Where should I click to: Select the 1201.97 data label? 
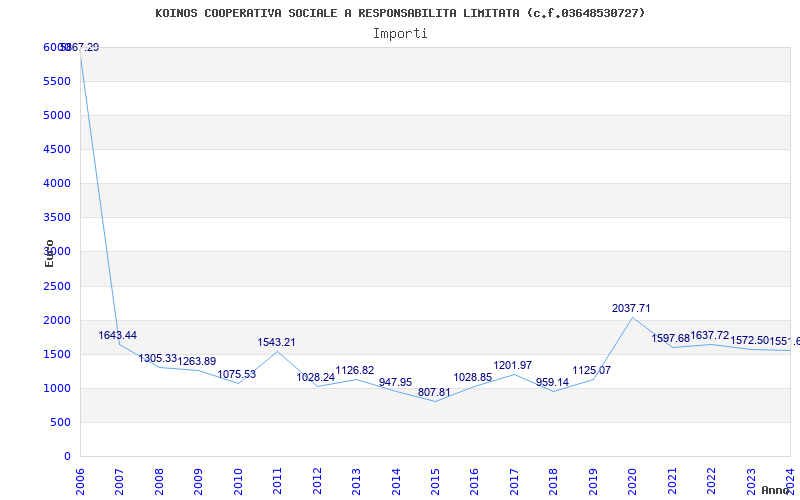(x=513, y=365)
